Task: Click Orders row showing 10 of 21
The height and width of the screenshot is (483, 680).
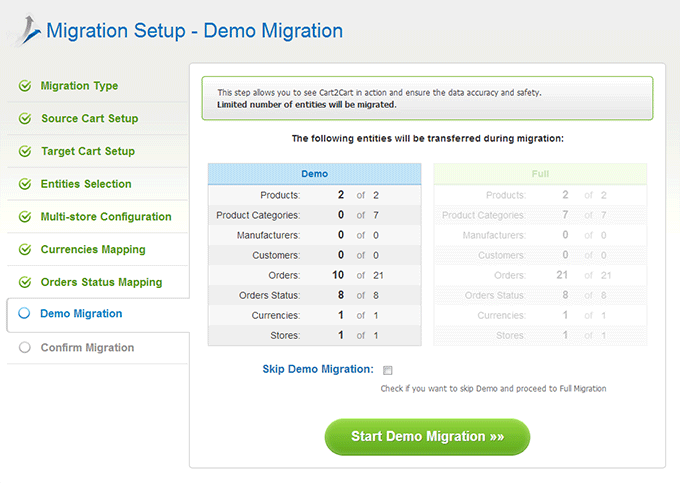Action: pyautogui.click(x=314, y=275)
